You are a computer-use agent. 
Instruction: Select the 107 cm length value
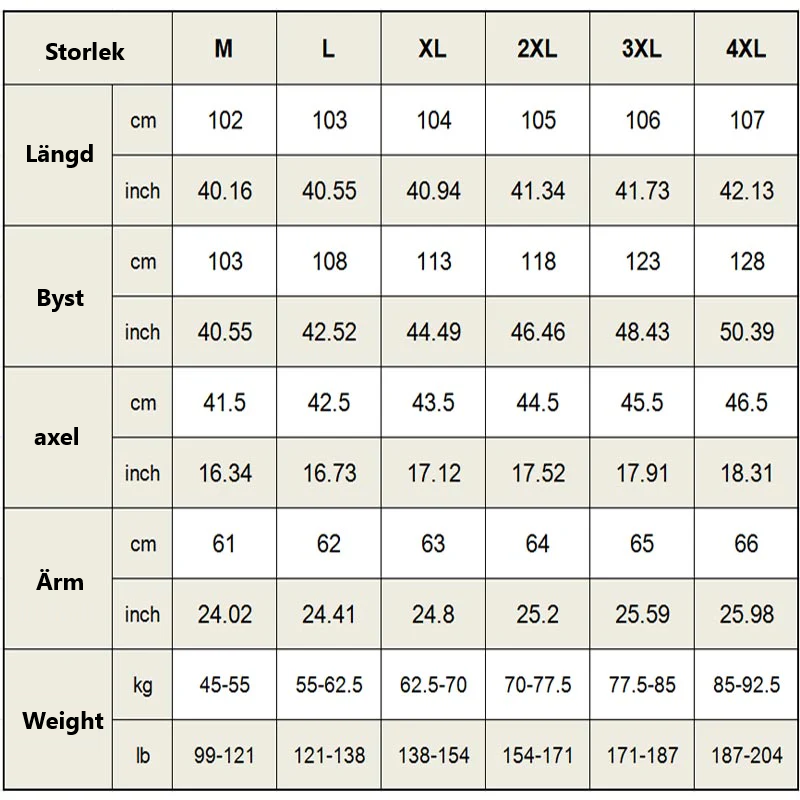pyautogui.click(x=746, y=120)
